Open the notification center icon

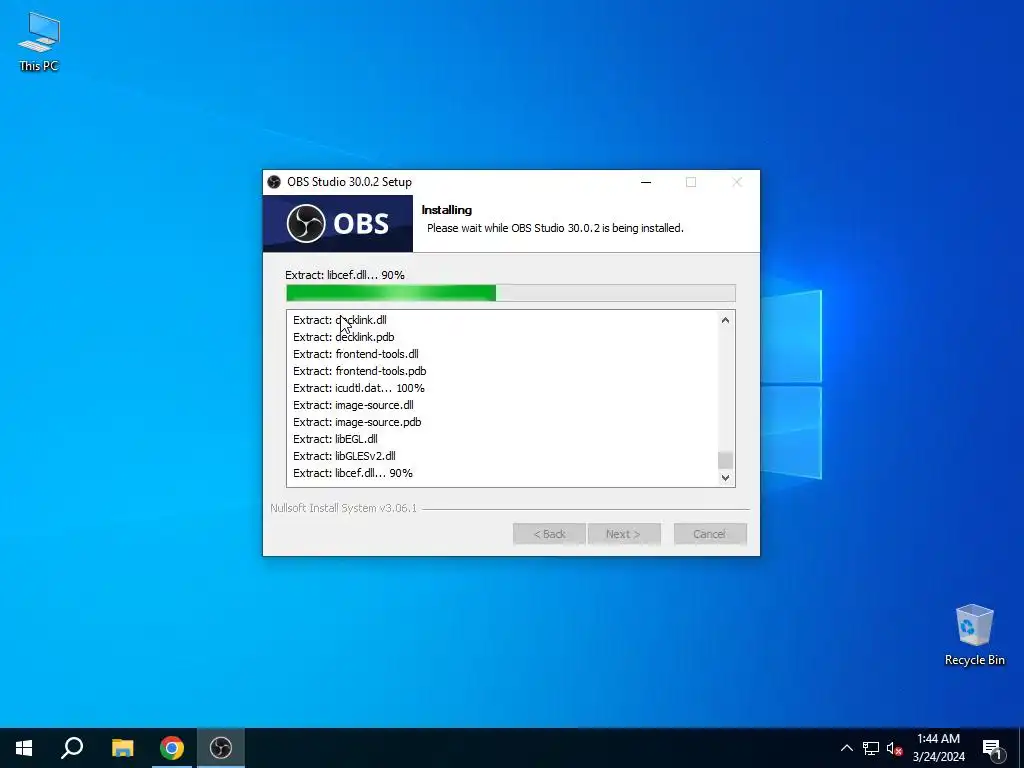[x=993, y=748]
